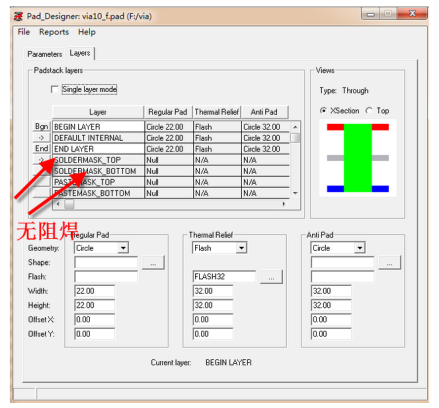Viewport: 439px width, 408px height.
Task: Click the layer table scroll down arrow
Action: tap(295, 193)
